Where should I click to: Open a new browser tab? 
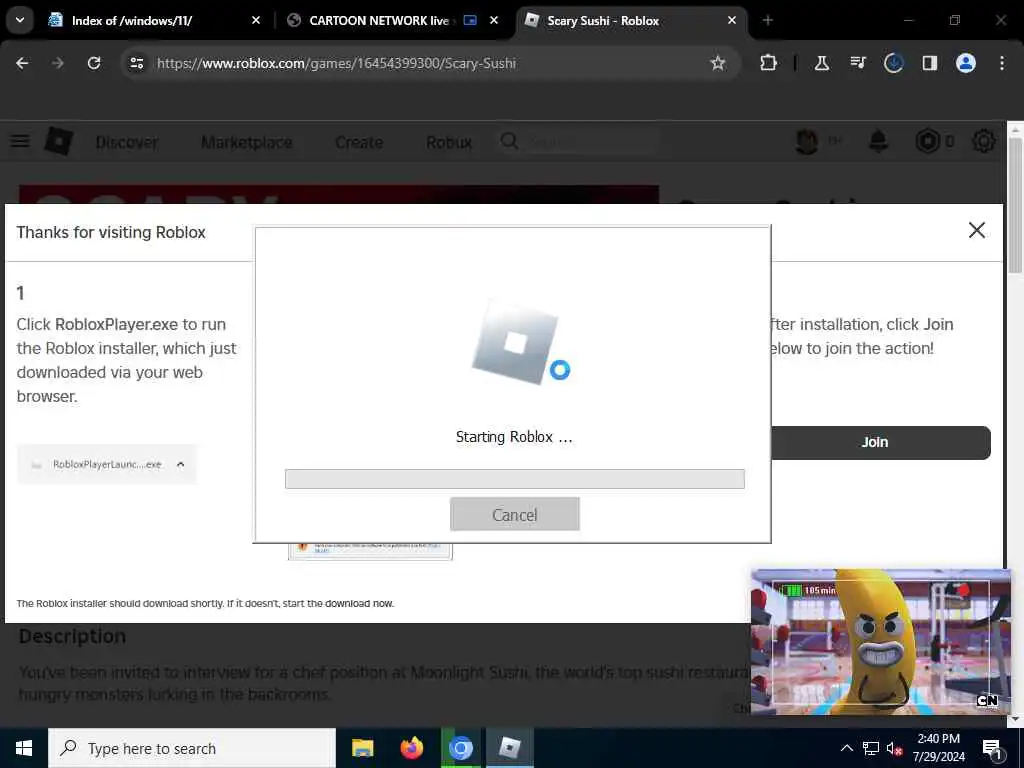(768, 20)
